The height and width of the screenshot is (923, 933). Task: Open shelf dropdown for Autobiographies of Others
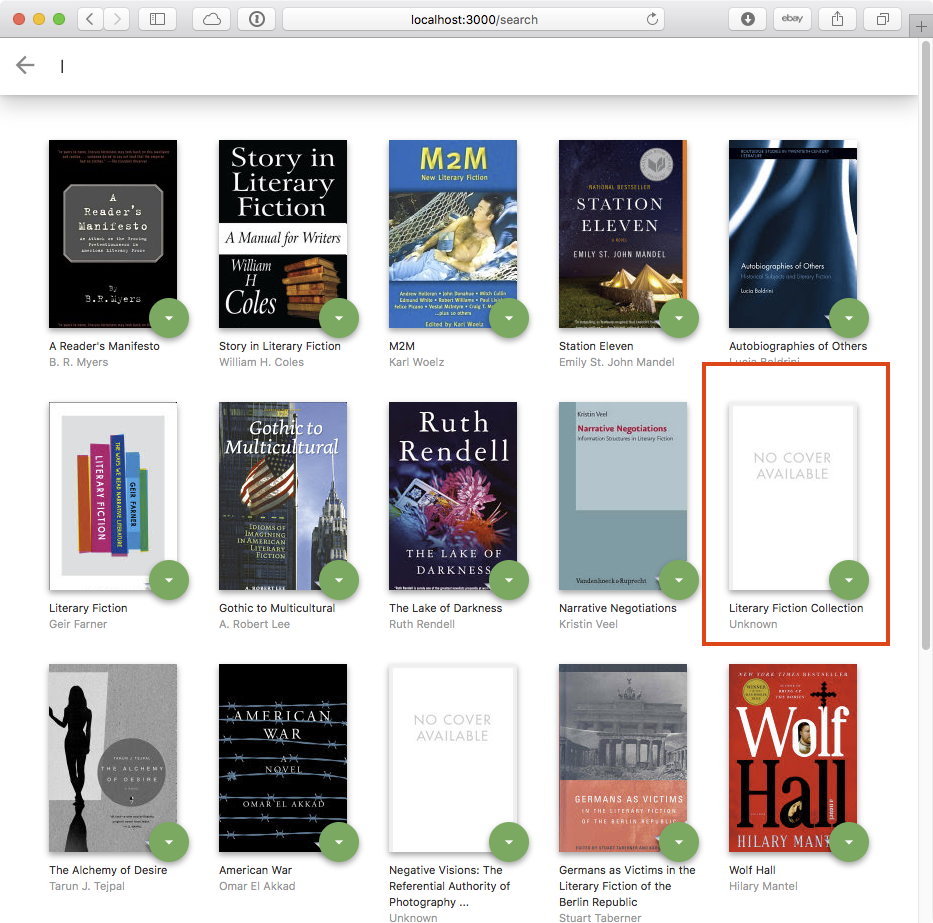[x=849, y=318]
